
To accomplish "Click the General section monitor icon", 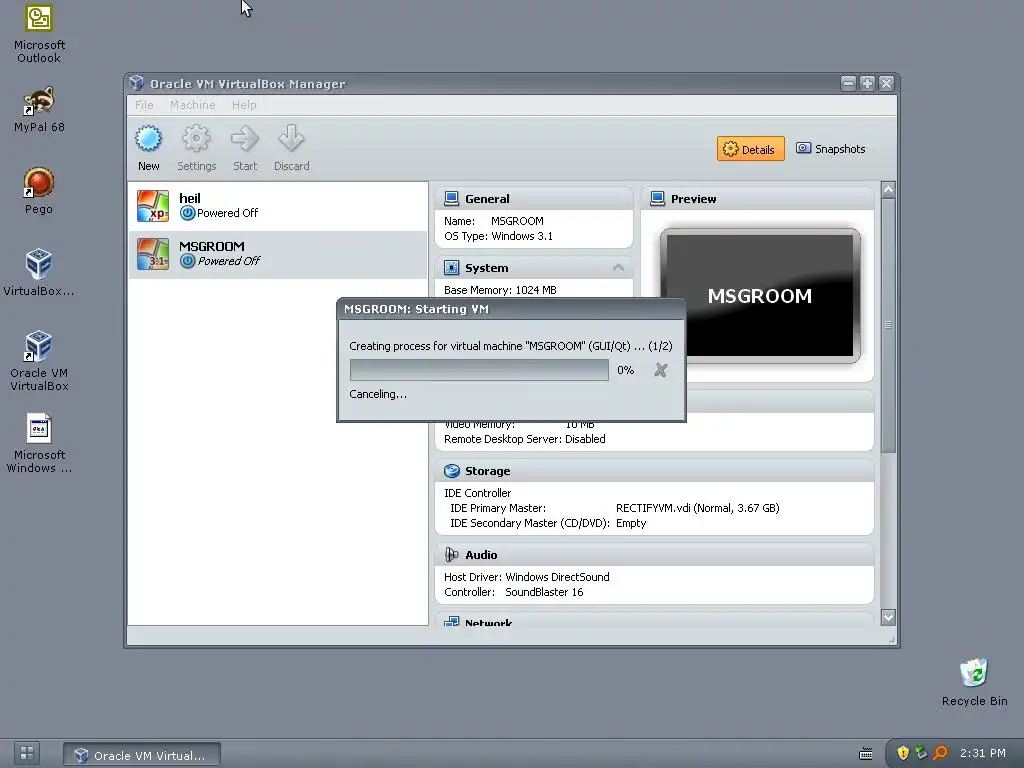I will tap(451, 199).
